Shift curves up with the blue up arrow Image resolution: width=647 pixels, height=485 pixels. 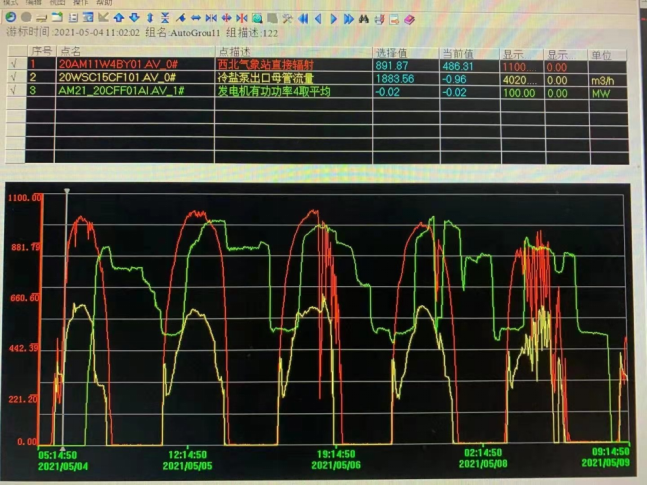[119, 18]
